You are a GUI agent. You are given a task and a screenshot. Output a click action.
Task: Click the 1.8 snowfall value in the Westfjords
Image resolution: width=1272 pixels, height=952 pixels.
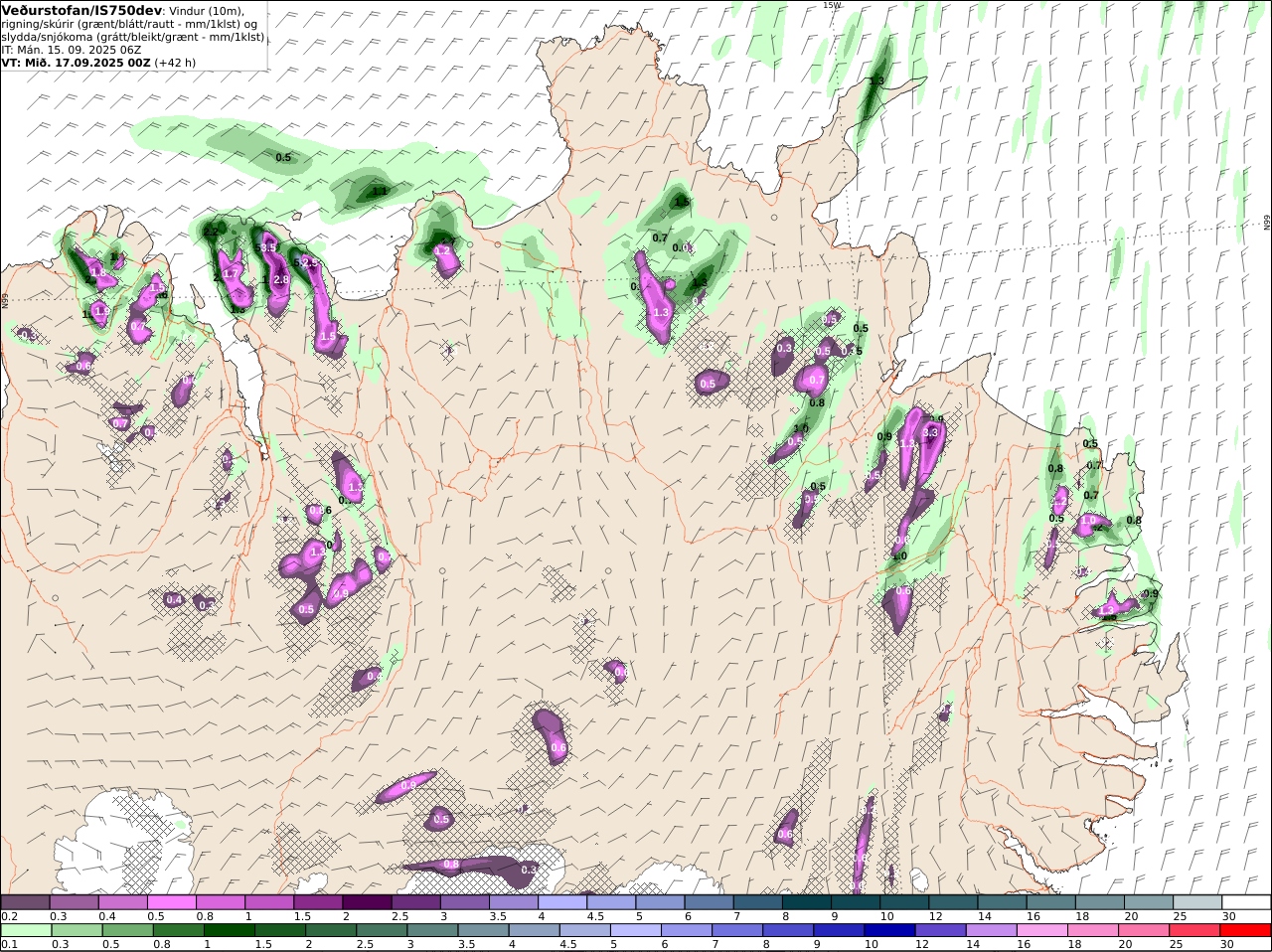(98, 272)
